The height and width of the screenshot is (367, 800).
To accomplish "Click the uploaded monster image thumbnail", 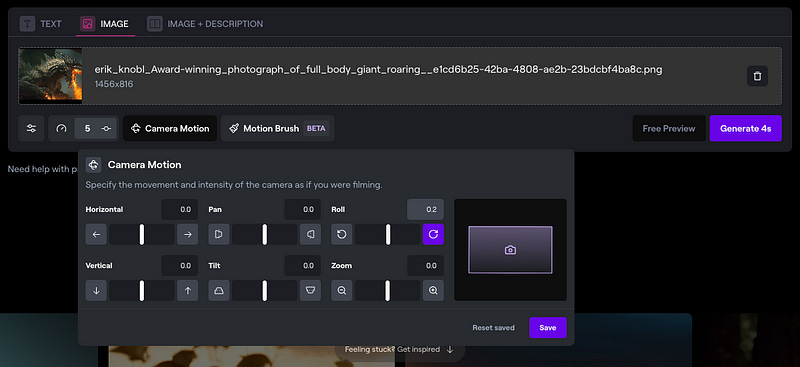I will tap(51, 76).
